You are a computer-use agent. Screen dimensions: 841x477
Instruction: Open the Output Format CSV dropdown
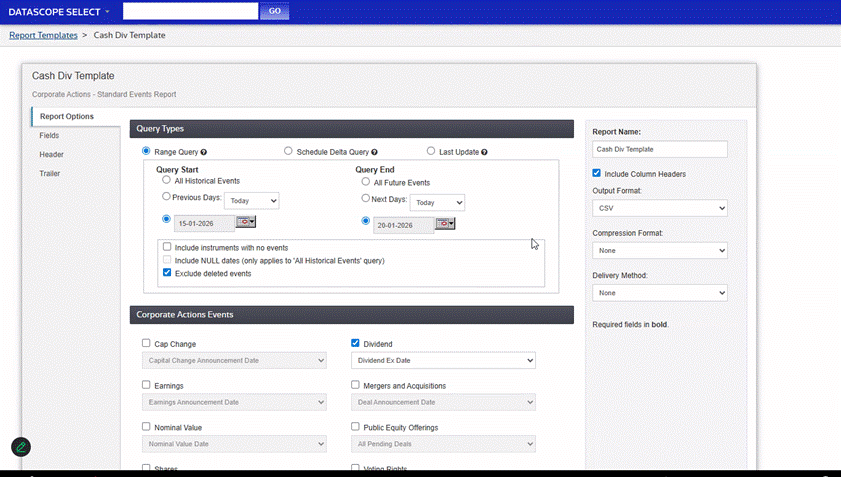pos(660,208)
